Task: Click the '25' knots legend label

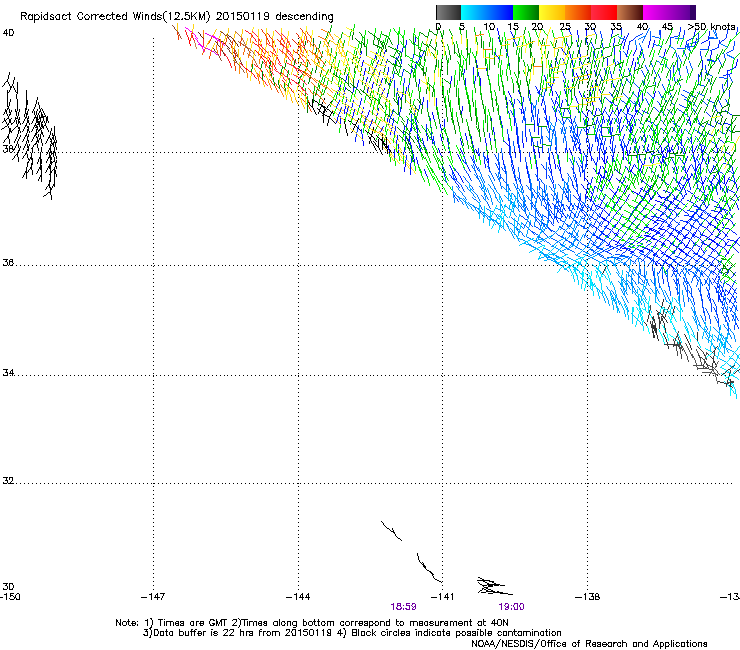Action: 565,26
